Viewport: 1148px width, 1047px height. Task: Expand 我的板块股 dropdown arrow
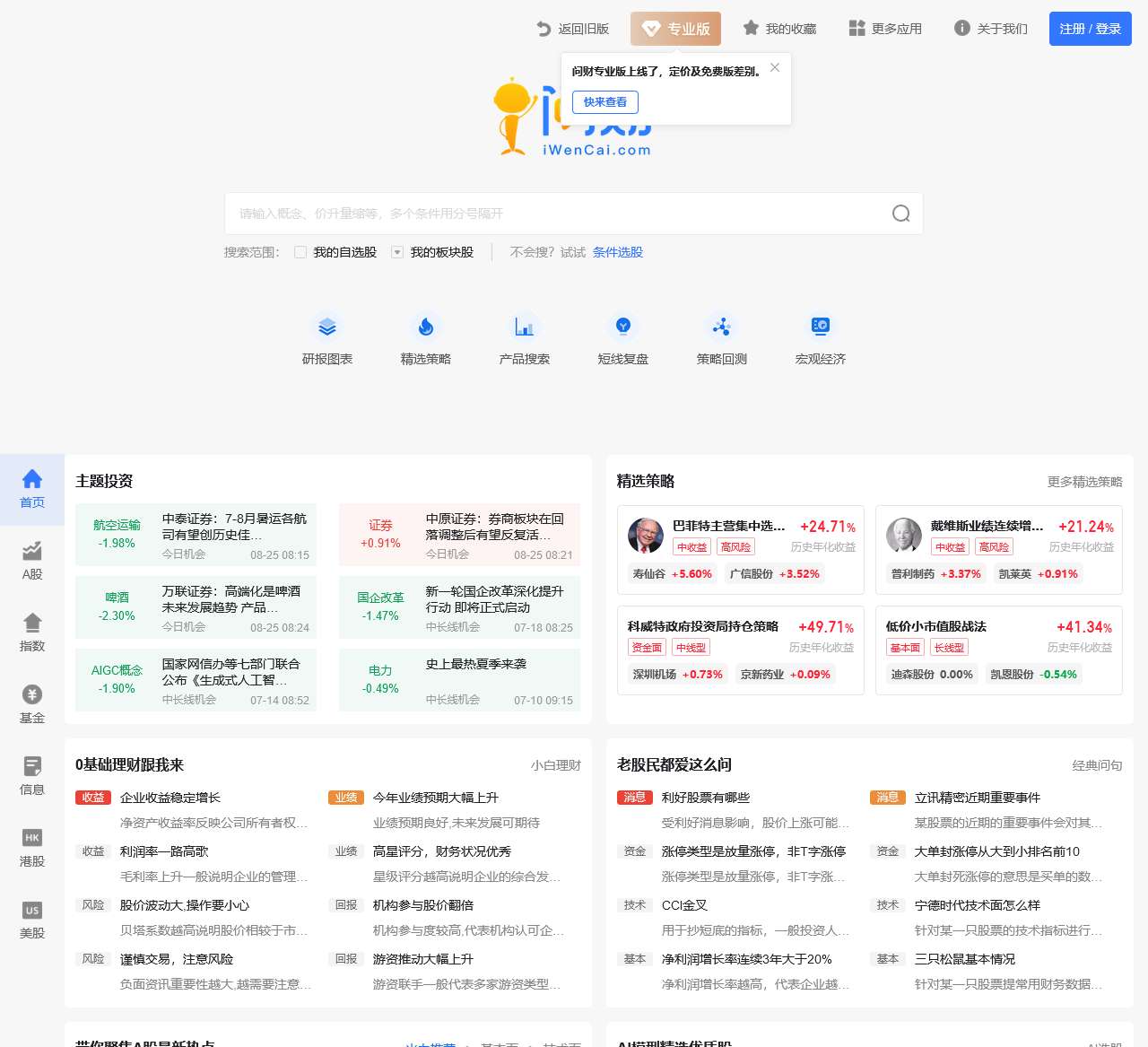pyautogui.click(x=397, y=252)
